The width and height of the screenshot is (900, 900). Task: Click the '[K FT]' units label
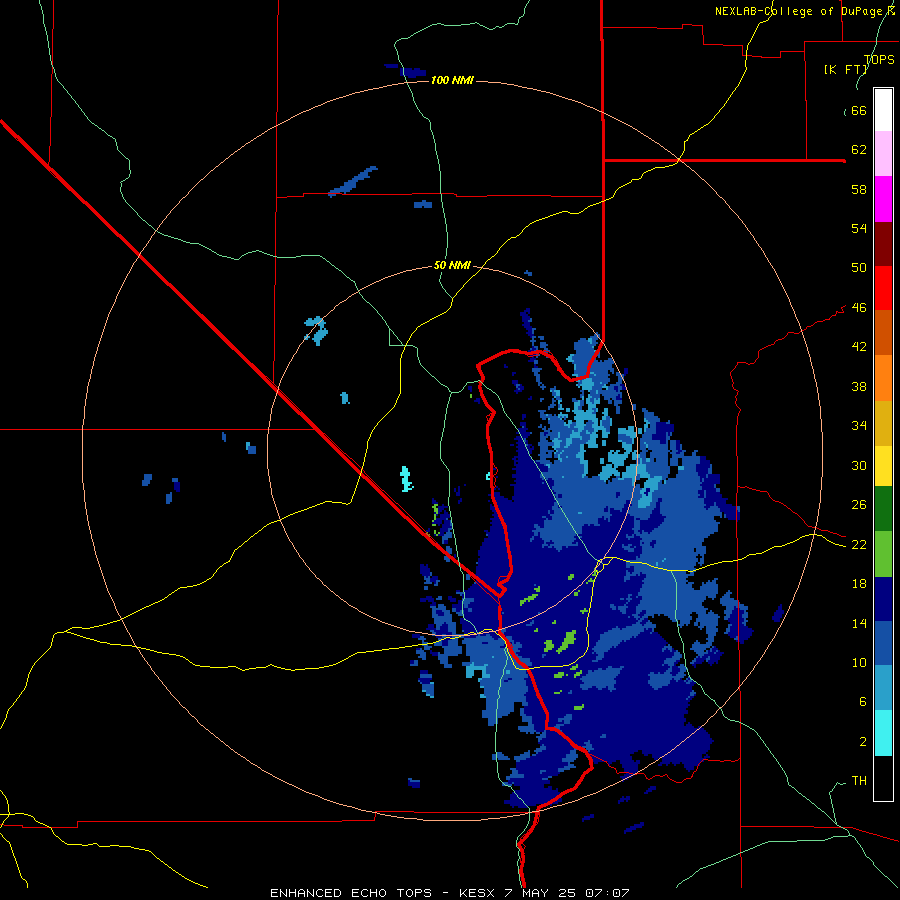point(845,69)
